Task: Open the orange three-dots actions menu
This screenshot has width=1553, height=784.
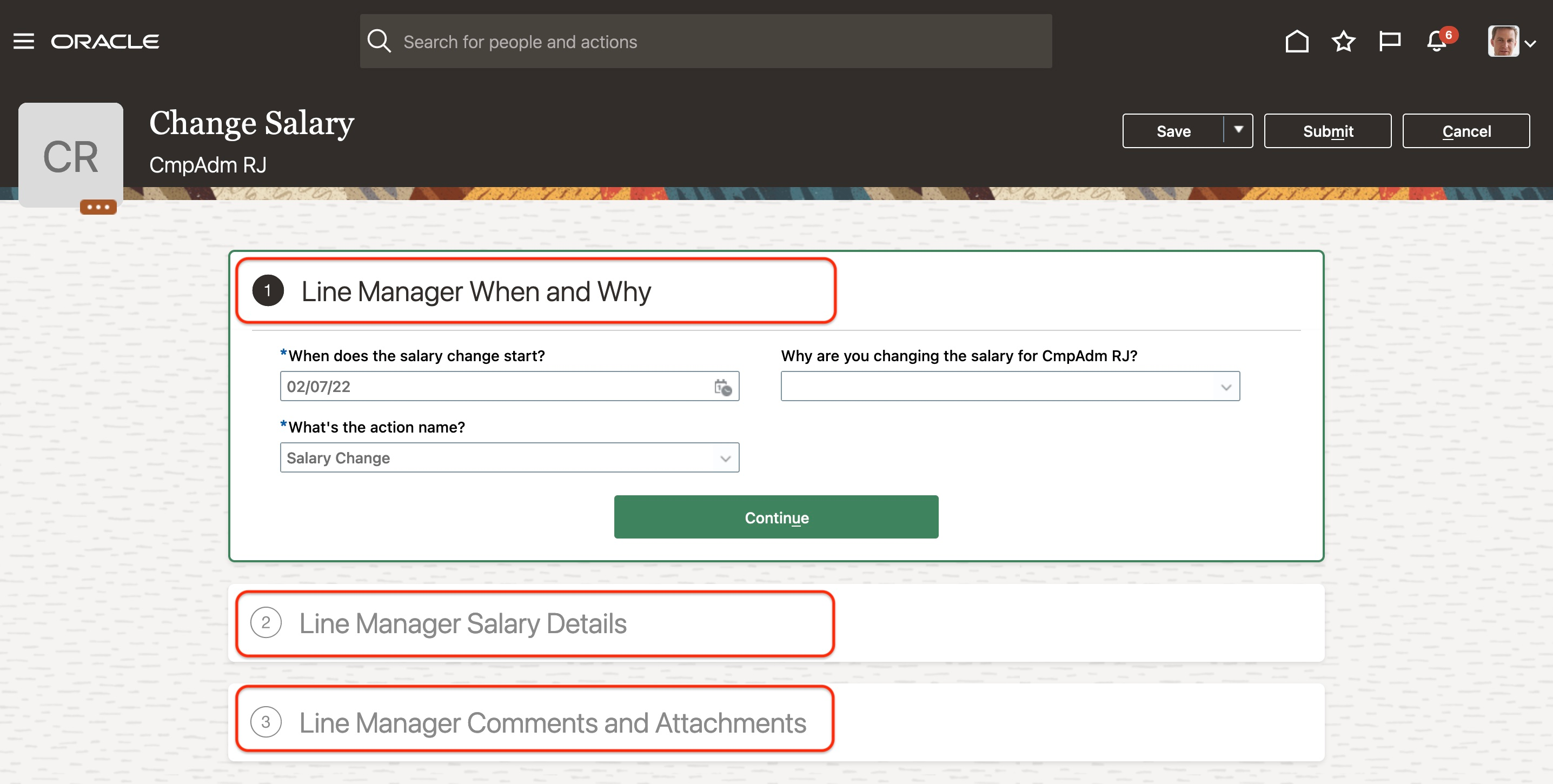Action: 98,207
